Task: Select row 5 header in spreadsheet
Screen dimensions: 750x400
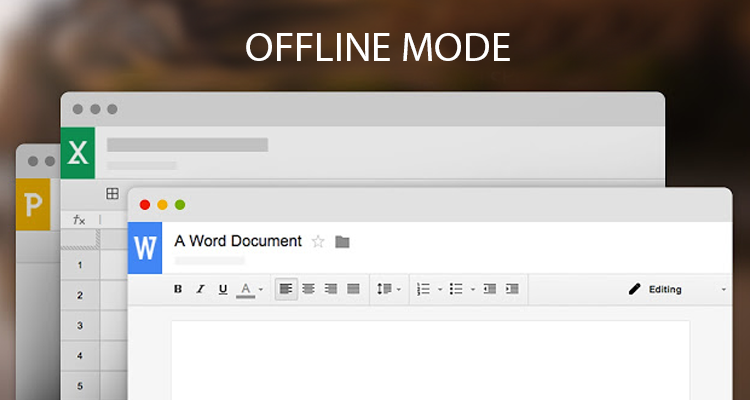Action: pyautogui.click(x=80, y=386)
